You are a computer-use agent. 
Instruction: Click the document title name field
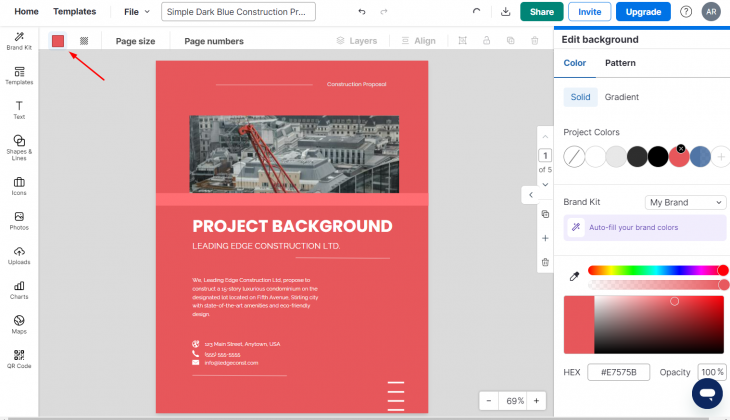(x=238, y=12)
